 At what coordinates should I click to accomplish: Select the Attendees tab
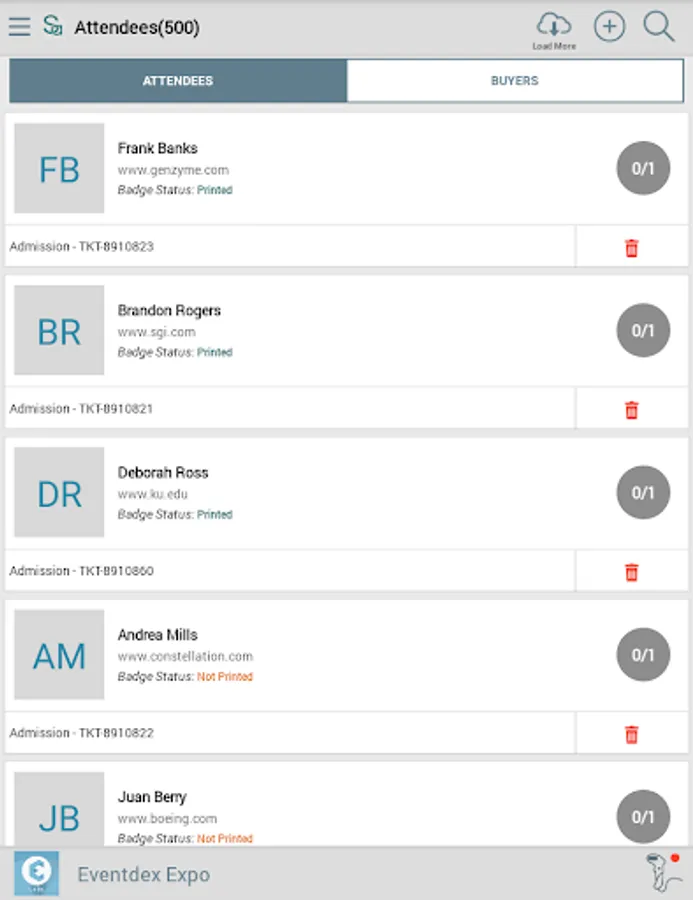click(x=178, y=81)
